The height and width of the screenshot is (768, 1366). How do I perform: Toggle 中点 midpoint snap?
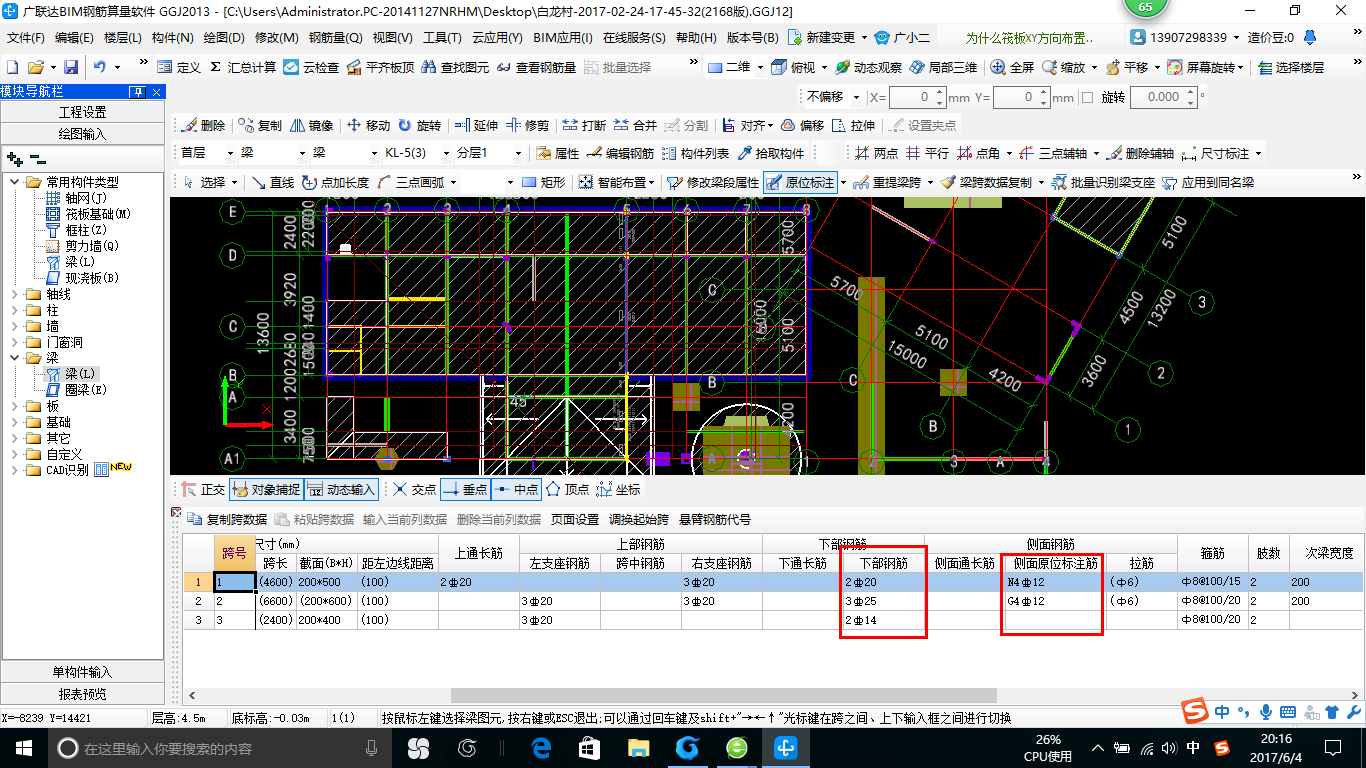pyautogui.click(x=516, y=489)
